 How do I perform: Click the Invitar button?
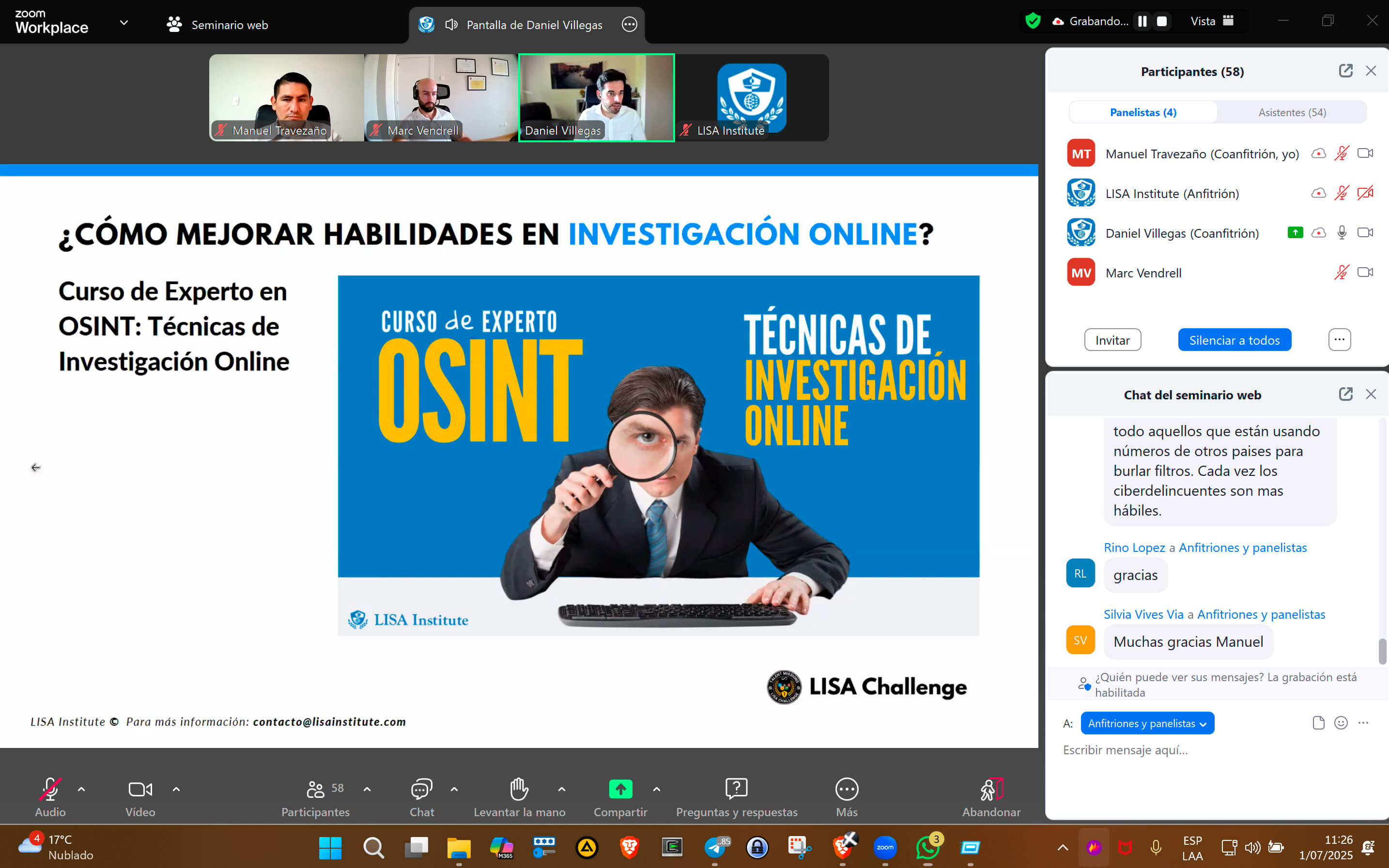1112,340
